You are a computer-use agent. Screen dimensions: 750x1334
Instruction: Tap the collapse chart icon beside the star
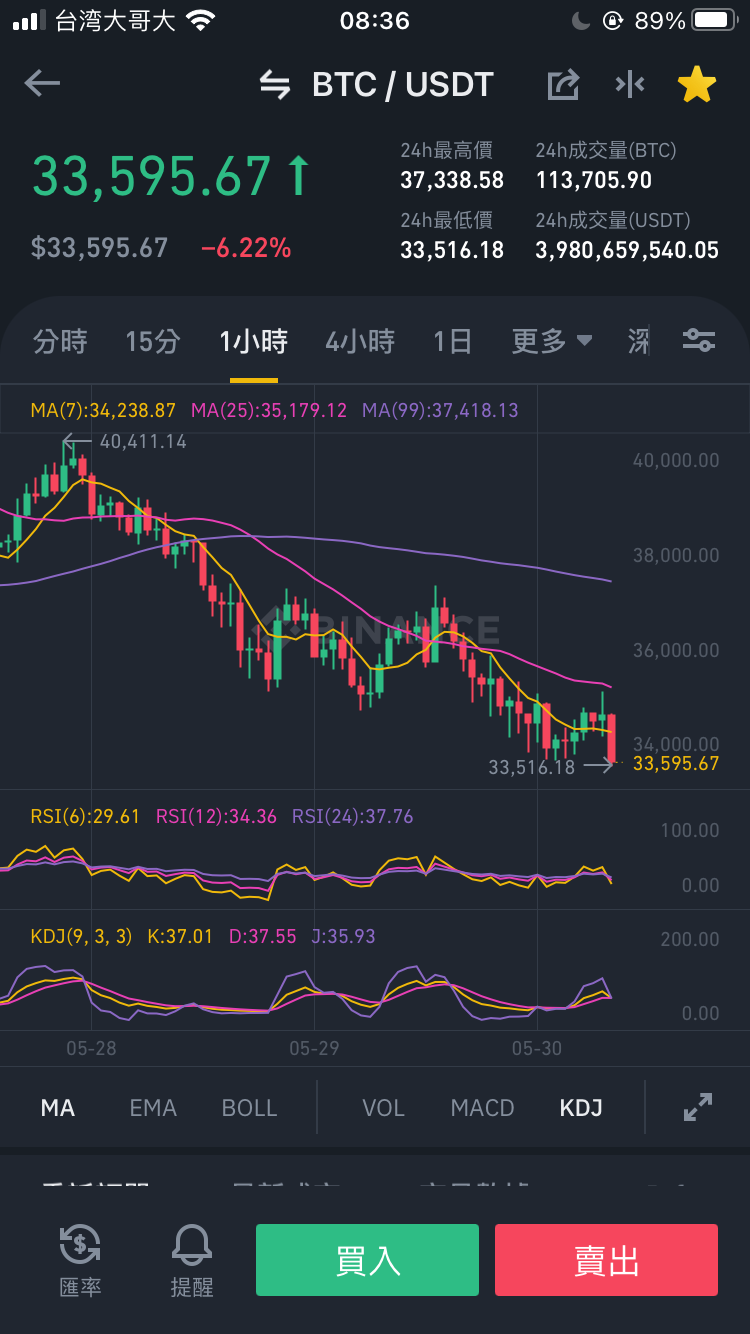(630, 85)
